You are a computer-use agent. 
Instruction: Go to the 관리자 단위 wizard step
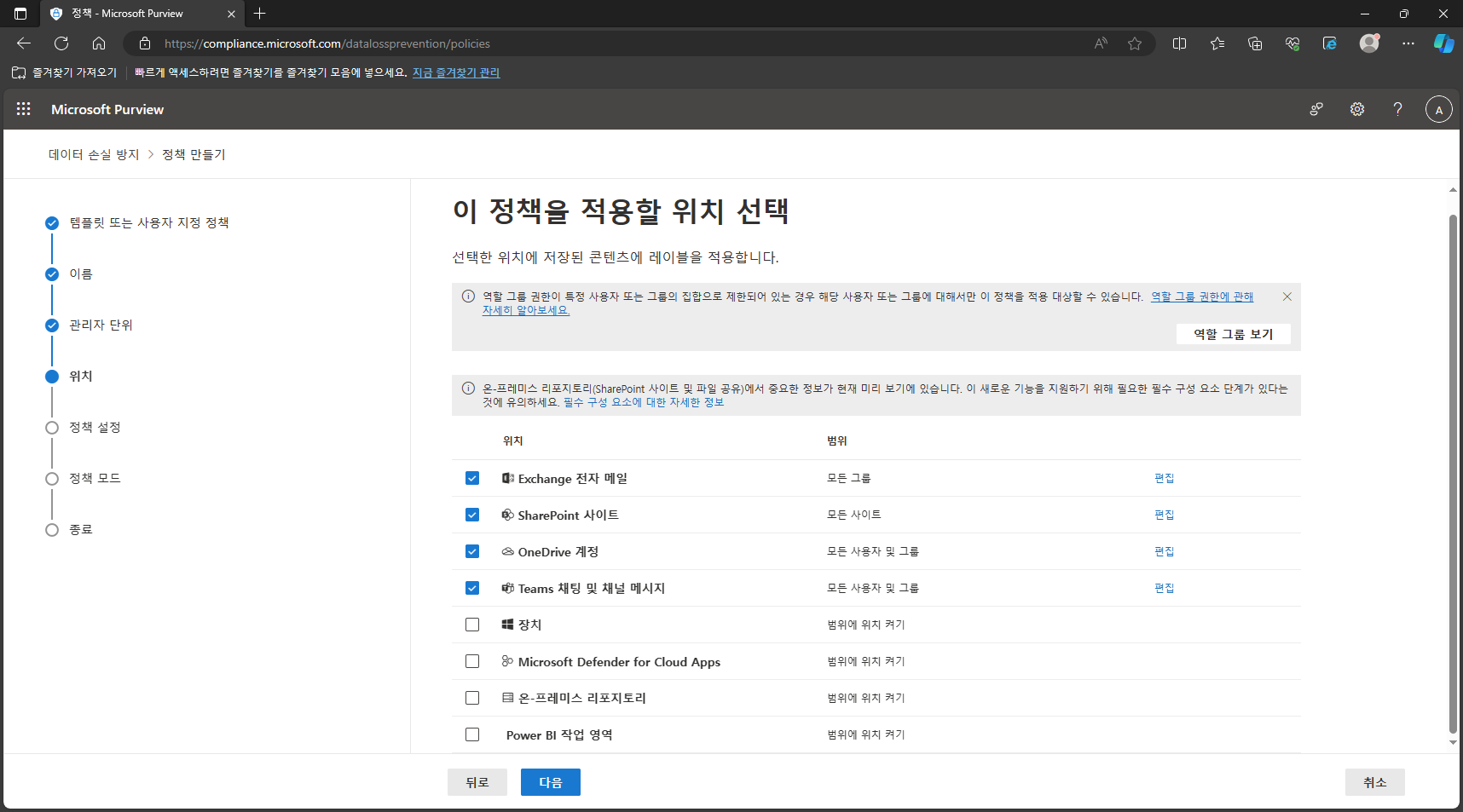point(101,325)
